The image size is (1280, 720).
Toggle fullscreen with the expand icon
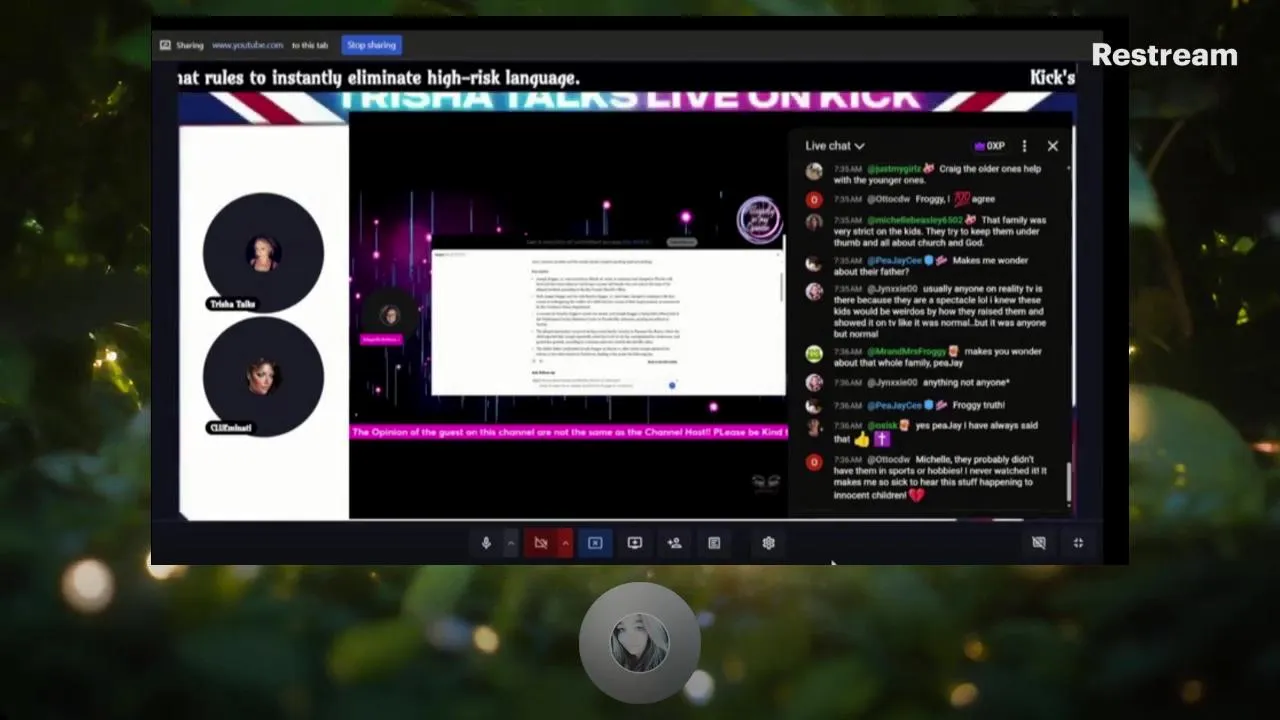(1078, 543)
